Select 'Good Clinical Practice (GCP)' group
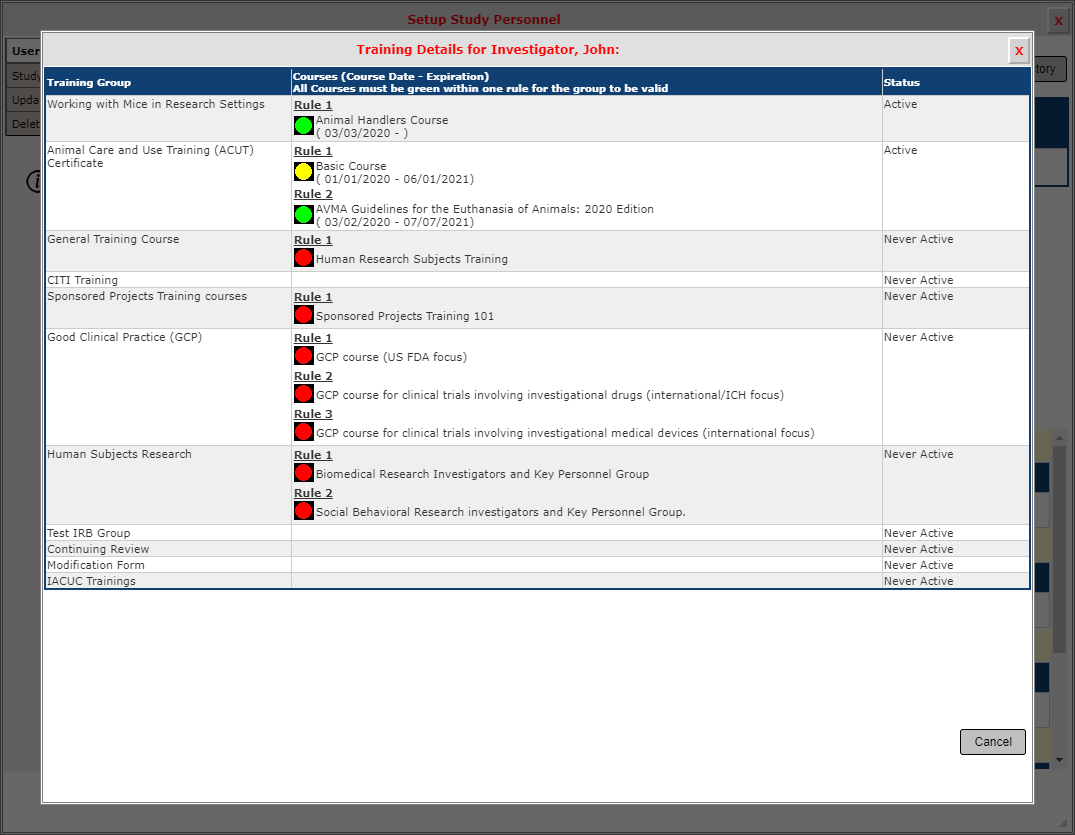This screenshot has width=1075, height=835. click(124, 337)
